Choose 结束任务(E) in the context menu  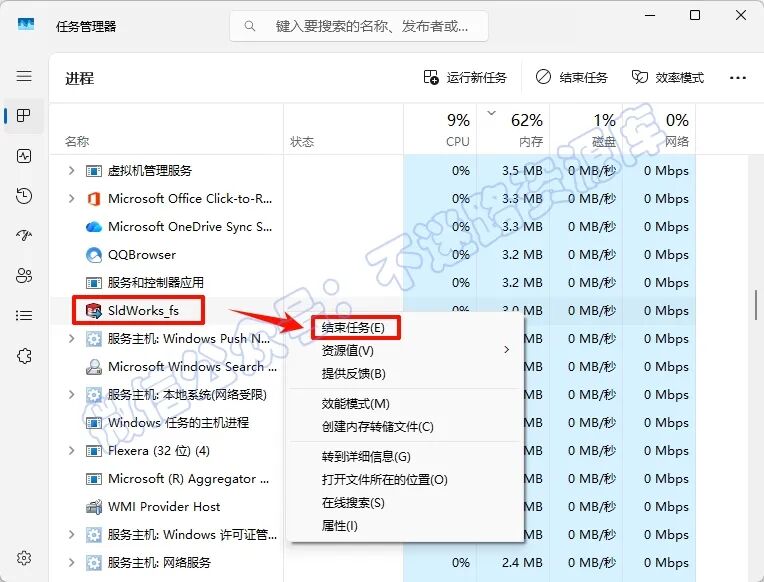coord(406,328)
